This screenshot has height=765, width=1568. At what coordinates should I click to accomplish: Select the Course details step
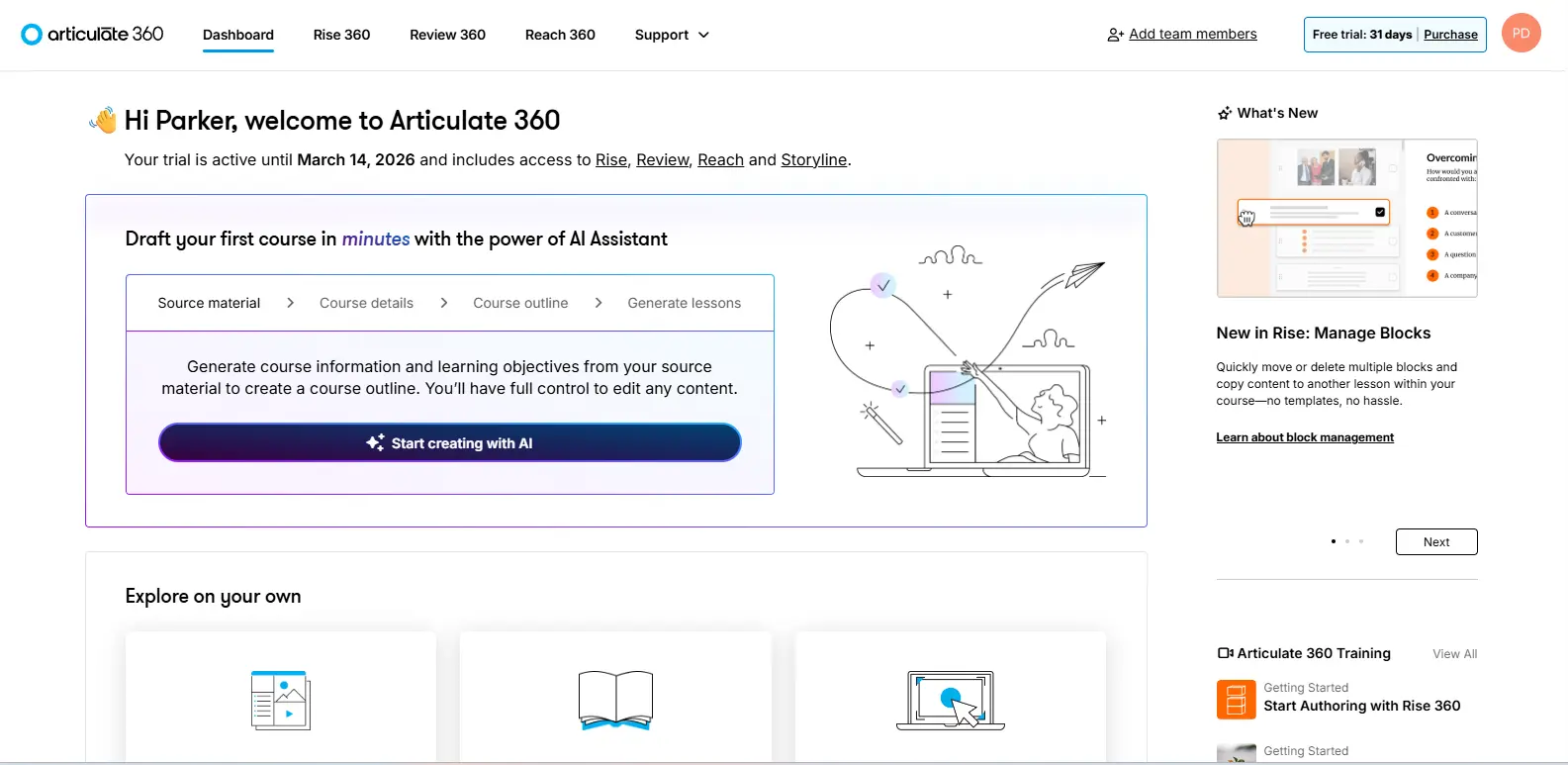click(366, 303)
